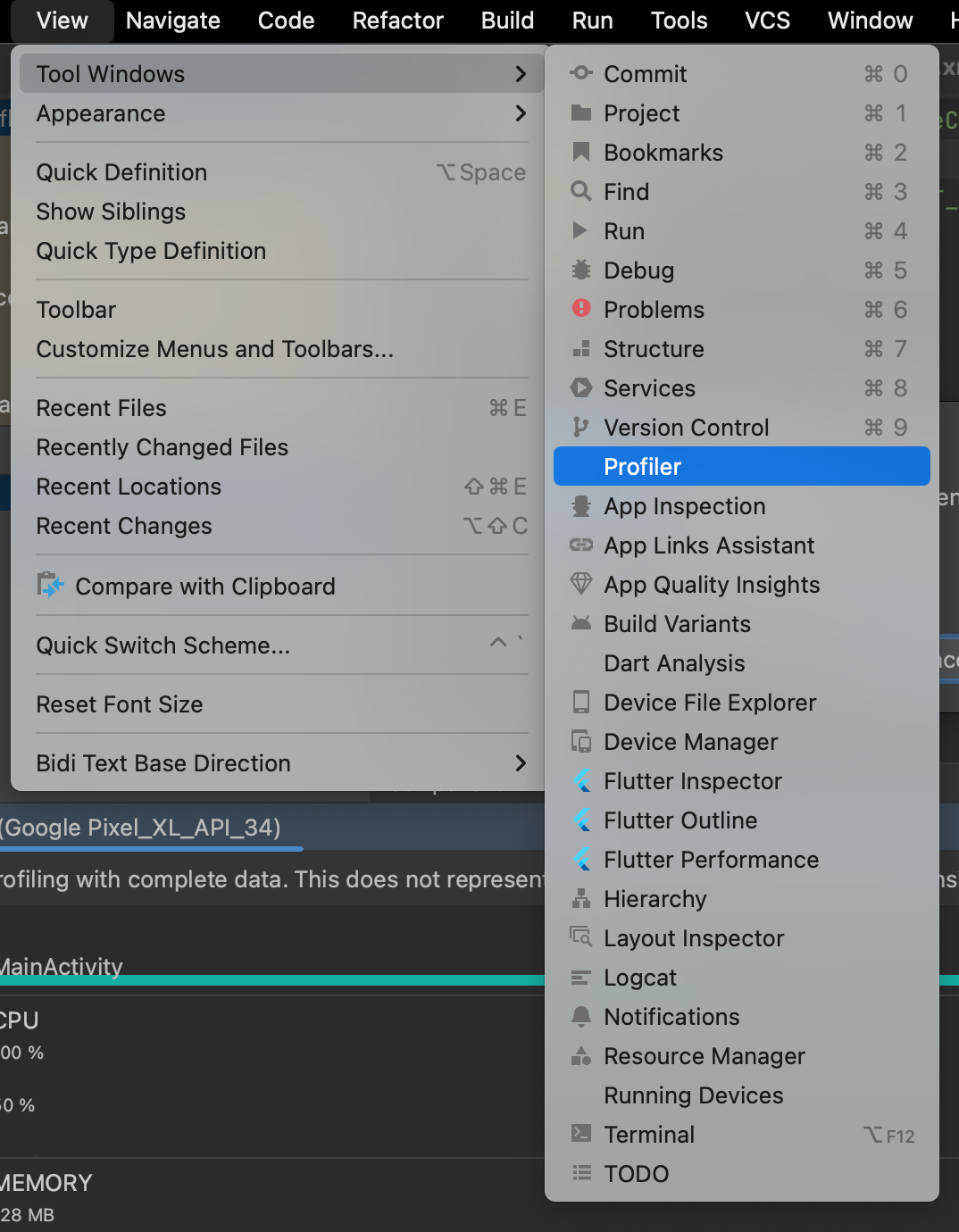Open the Navigate menu in menu bar
959x1232 pixels.
tap(173, 21)
